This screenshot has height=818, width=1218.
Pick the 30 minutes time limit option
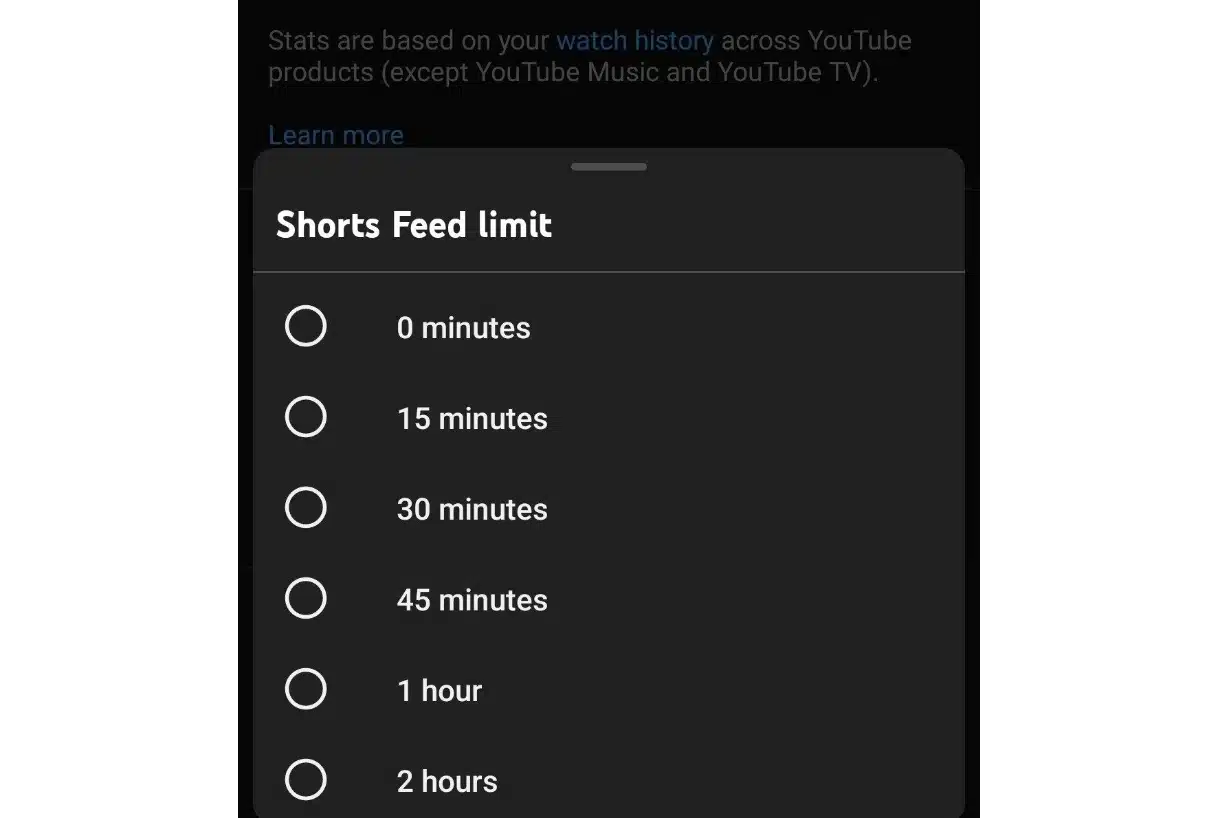coord(471,509)
